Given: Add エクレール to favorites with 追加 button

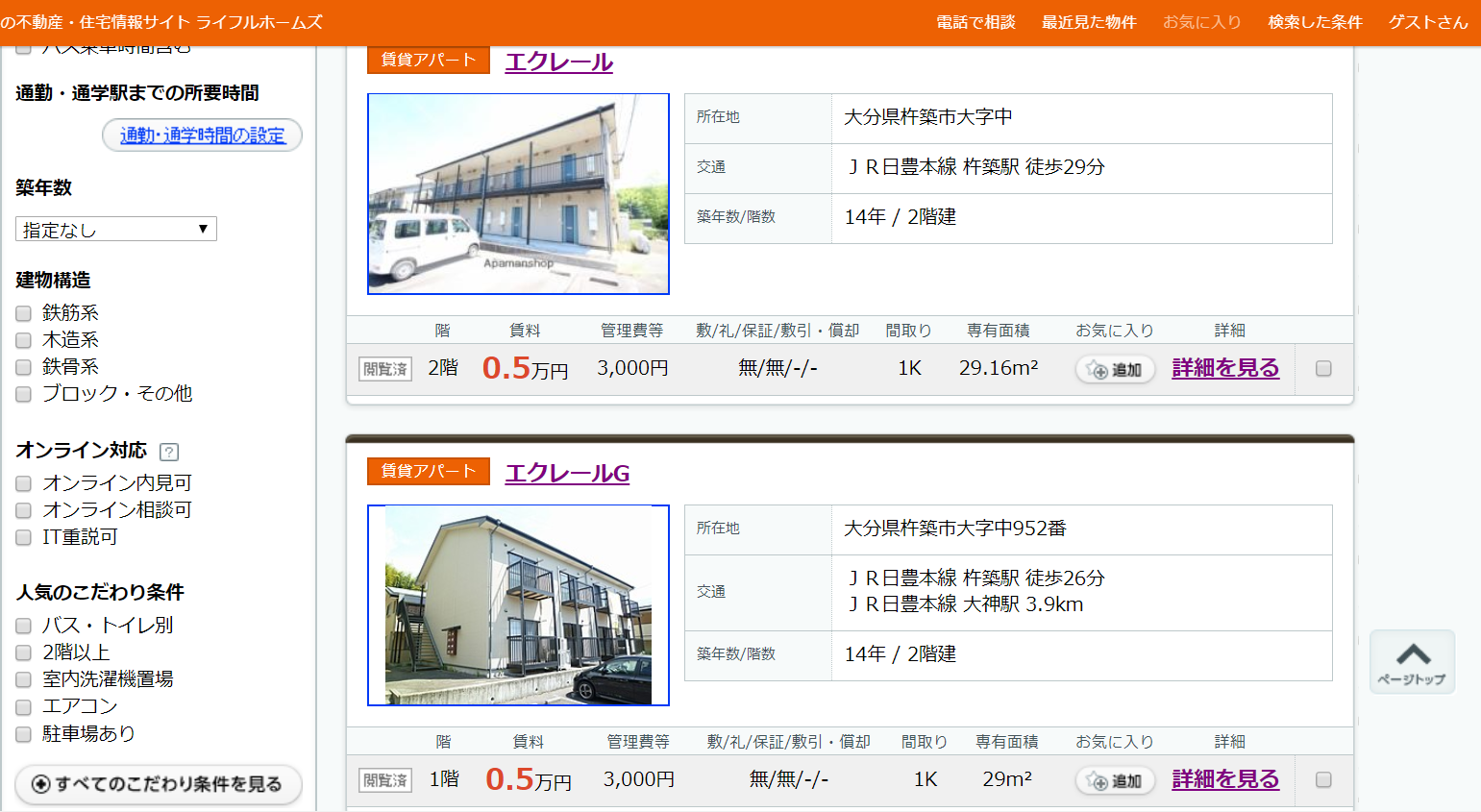Looking at the screenshot, I should click(x=1115, y=370).
